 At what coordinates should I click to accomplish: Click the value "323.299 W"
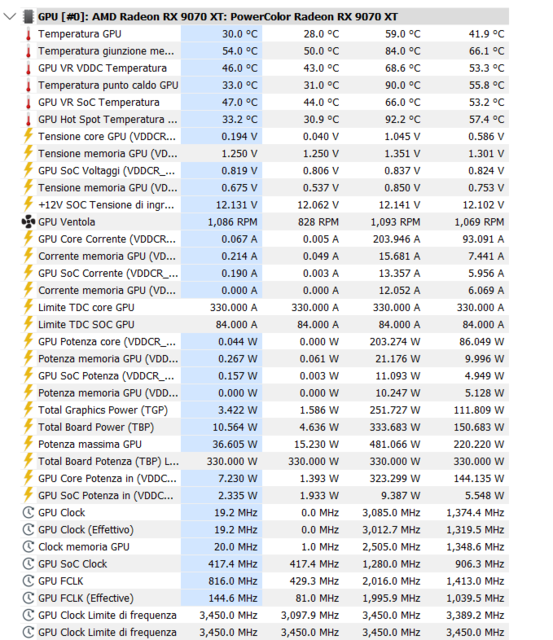[x=395, y=478]
